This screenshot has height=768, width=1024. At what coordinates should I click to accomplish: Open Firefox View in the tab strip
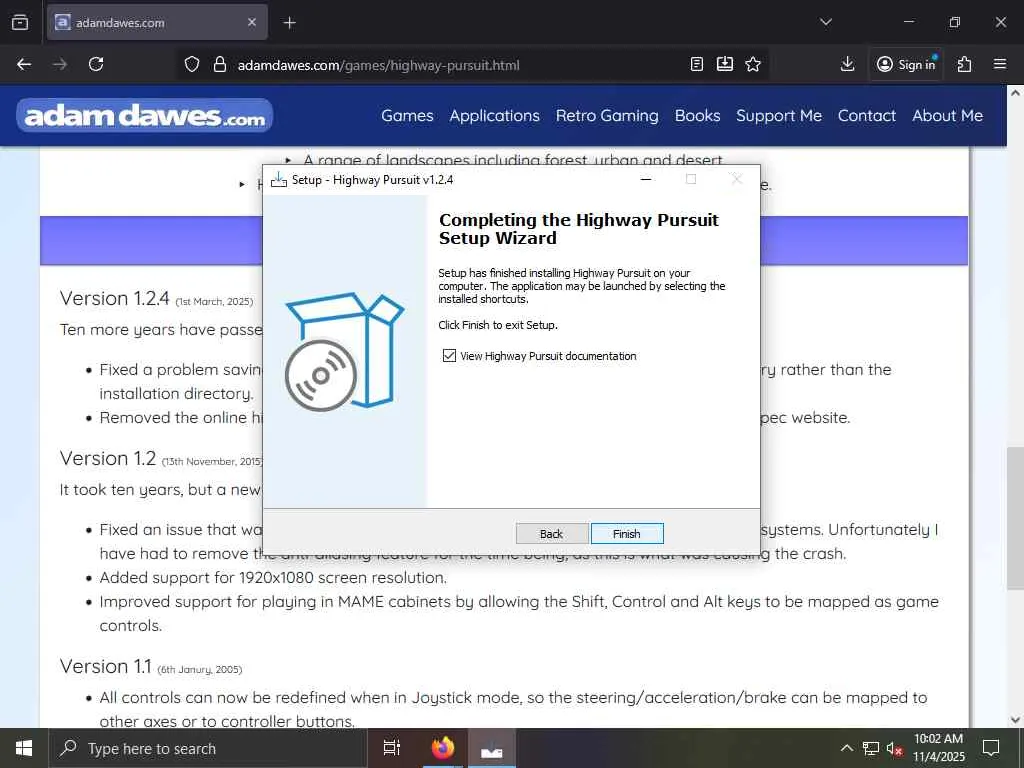pos(20,22)
